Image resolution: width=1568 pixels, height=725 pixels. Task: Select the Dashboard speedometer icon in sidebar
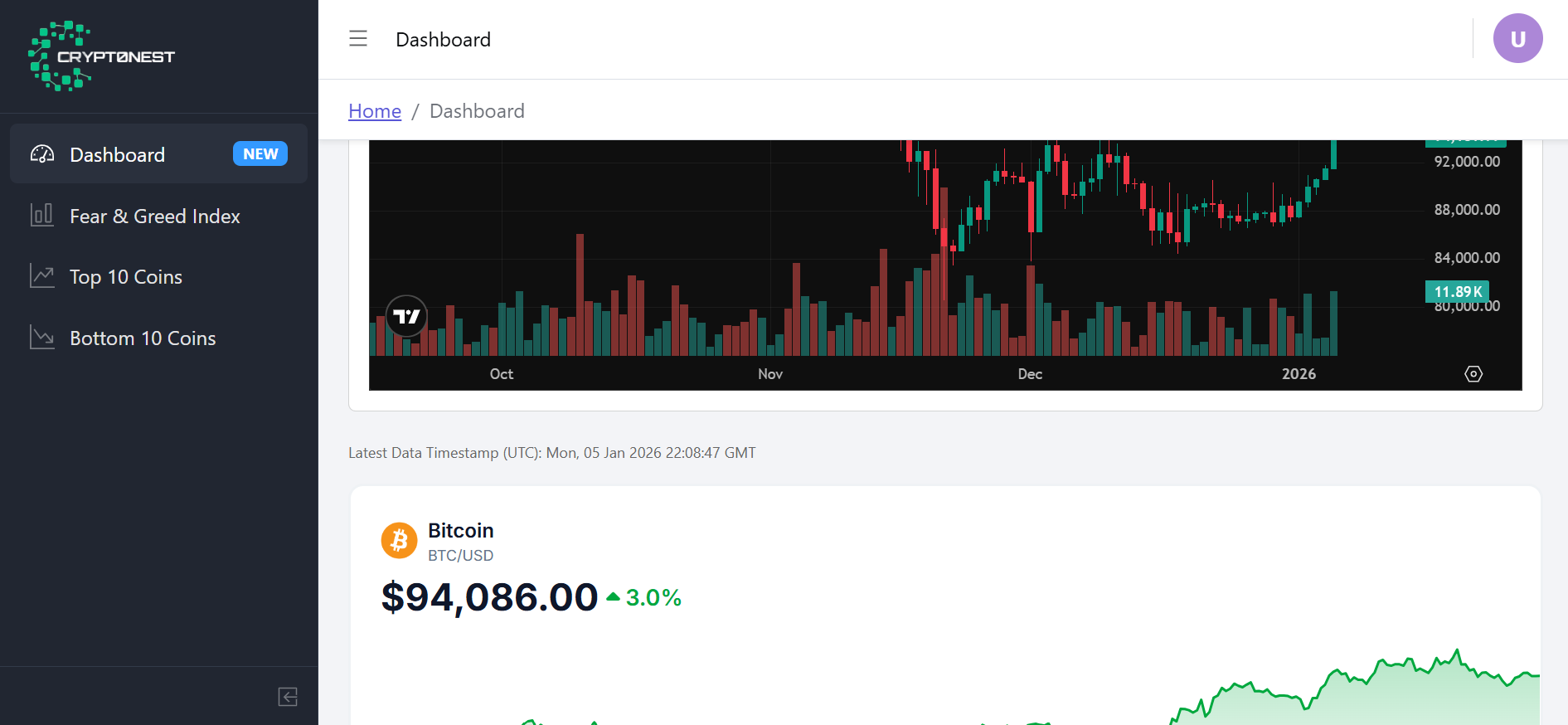[41, 153]
